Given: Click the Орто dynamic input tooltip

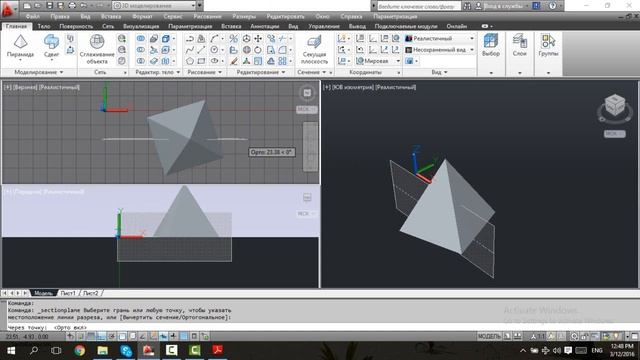Looking at the screenshot, I should [272, 152].
